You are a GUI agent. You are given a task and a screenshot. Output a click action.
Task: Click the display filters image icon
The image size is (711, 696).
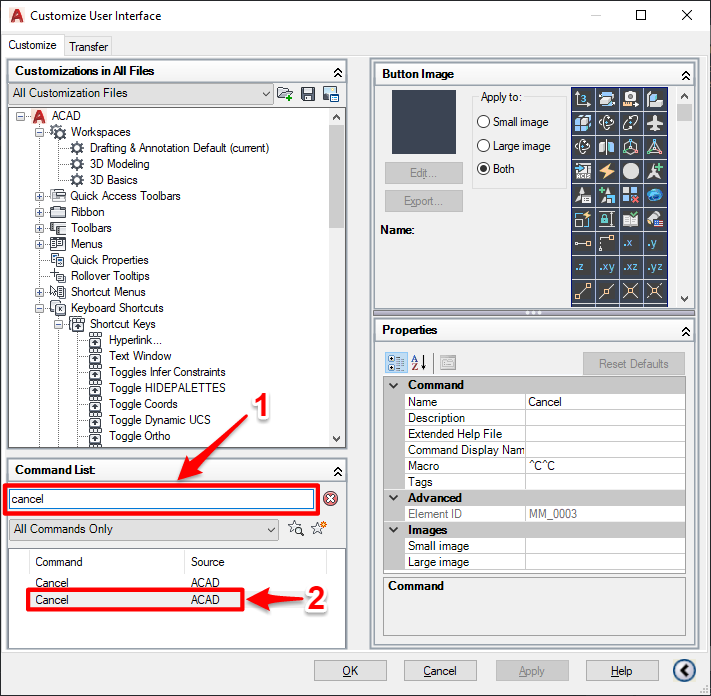331,93
